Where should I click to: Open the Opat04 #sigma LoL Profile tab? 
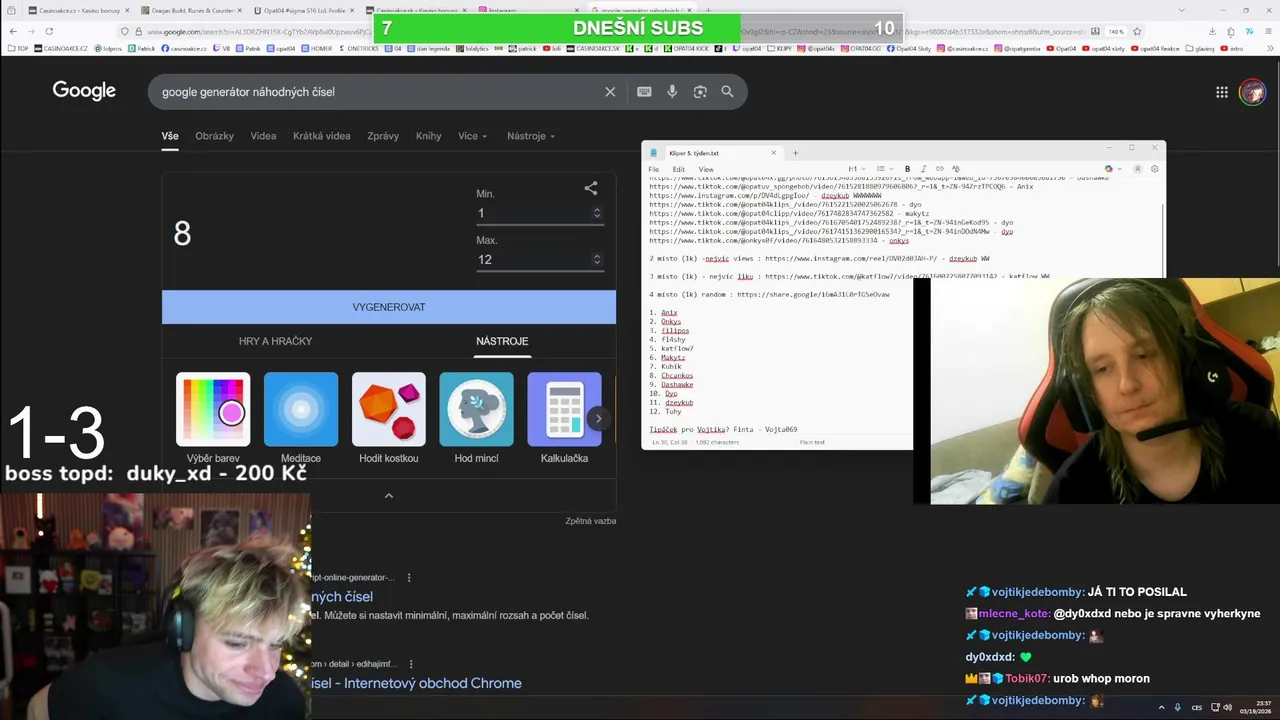coord(305,10)
